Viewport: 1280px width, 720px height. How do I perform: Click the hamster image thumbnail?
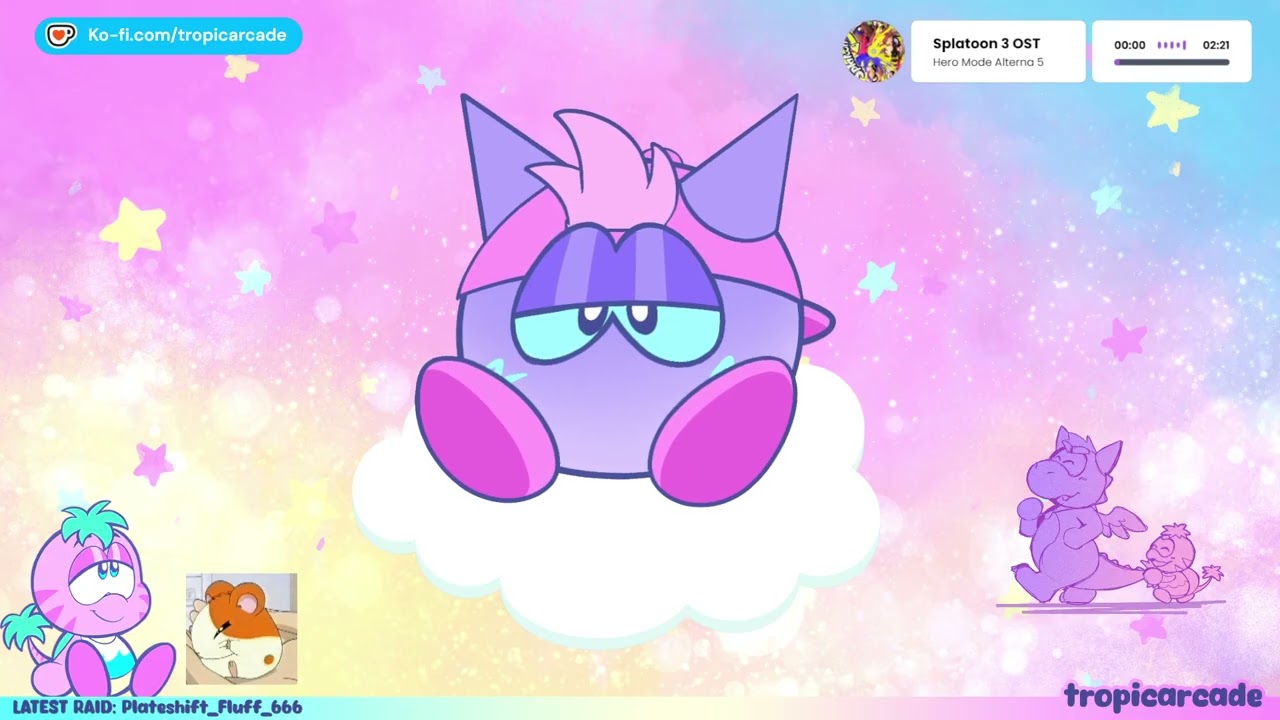point(241,629)
